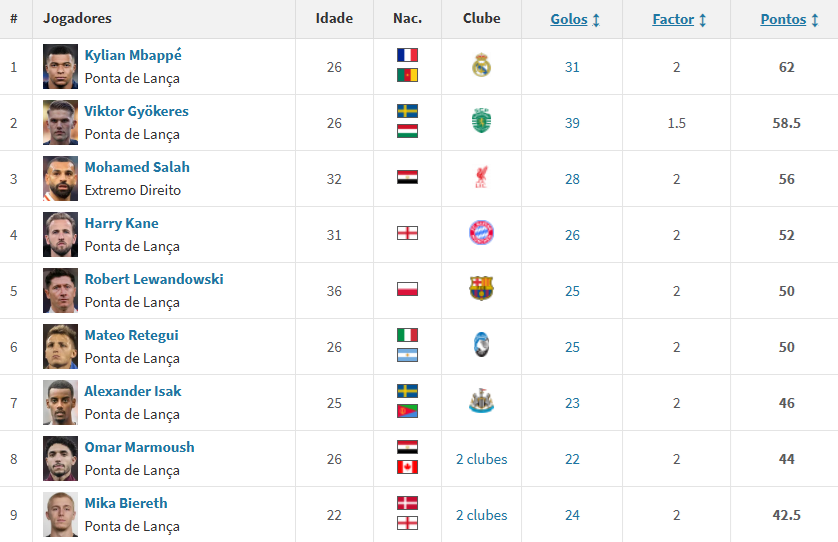This screenshot has width=838, height=542.
Task: Click the Bayern Munich club crest
Action: (481, 234)
